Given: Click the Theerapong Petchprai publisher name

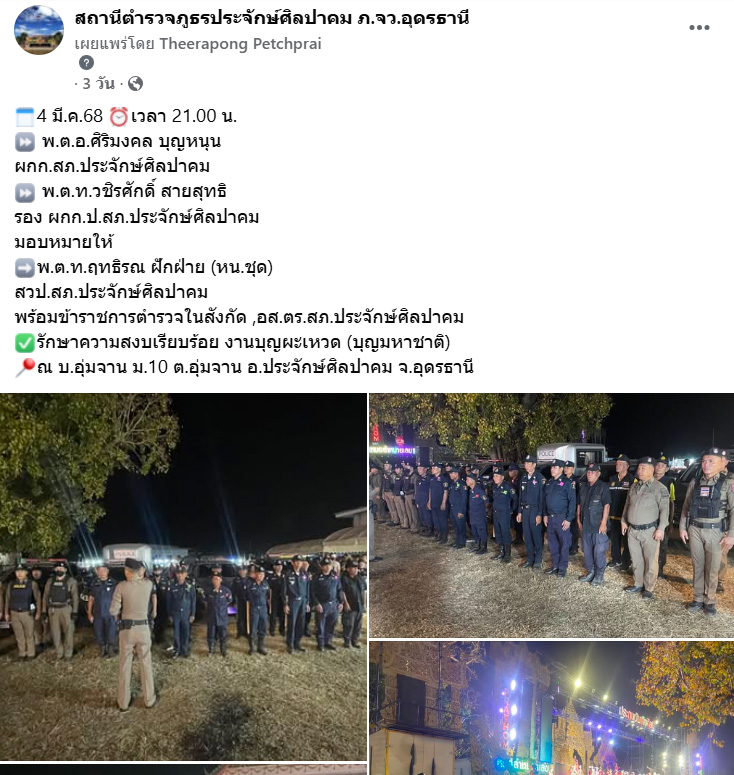Looking at the screenshot, I should click(x=240, y=43).
